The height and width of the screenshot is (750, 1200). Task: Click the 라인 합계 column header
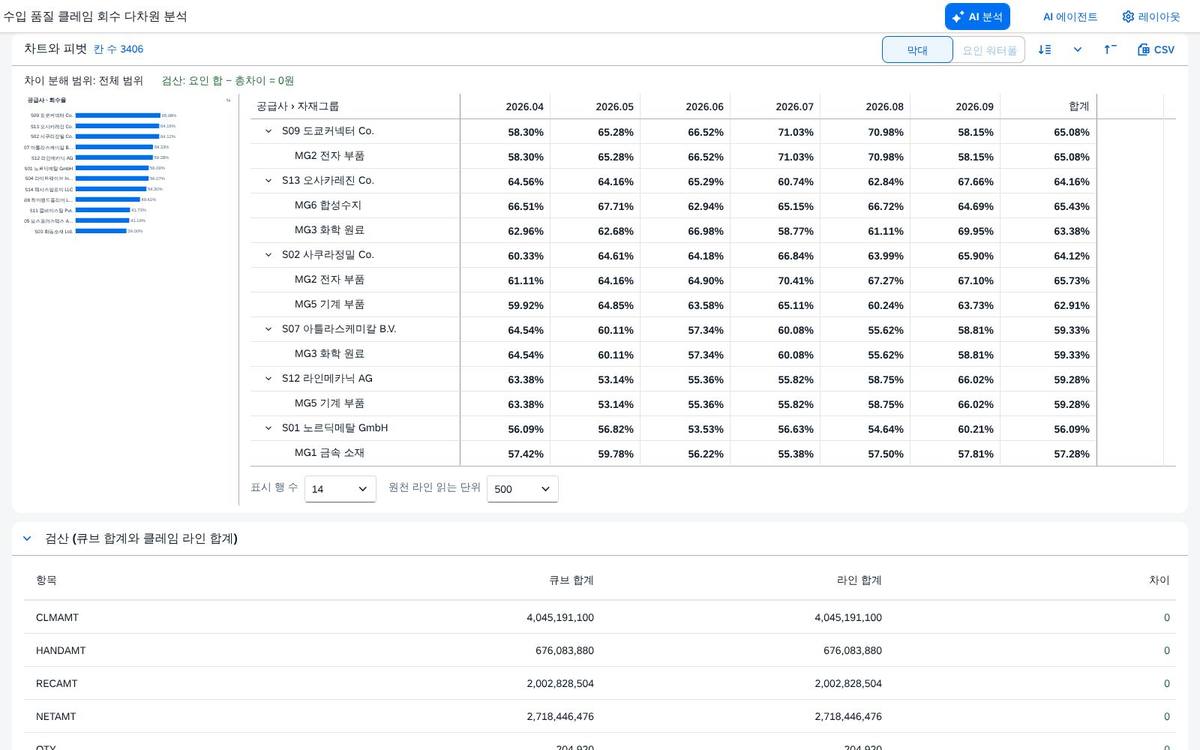[x=859, y=580]
